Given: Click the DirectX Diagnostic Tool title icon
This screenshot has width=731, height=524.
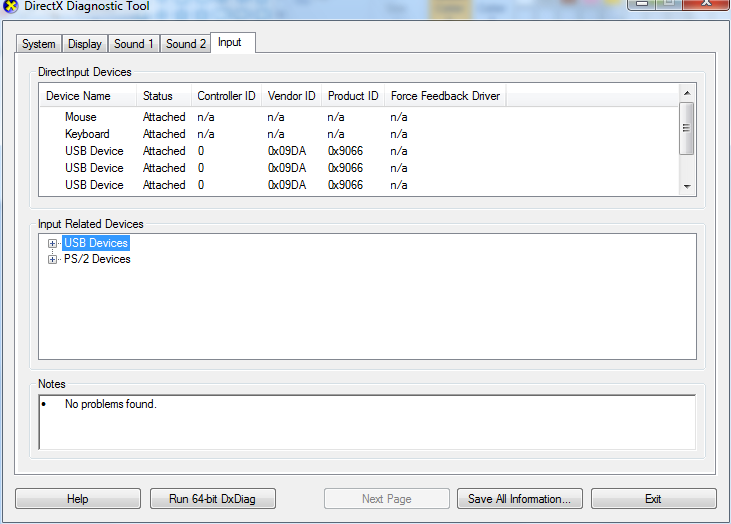Looking at the screenshot, I should pos(10,7).
